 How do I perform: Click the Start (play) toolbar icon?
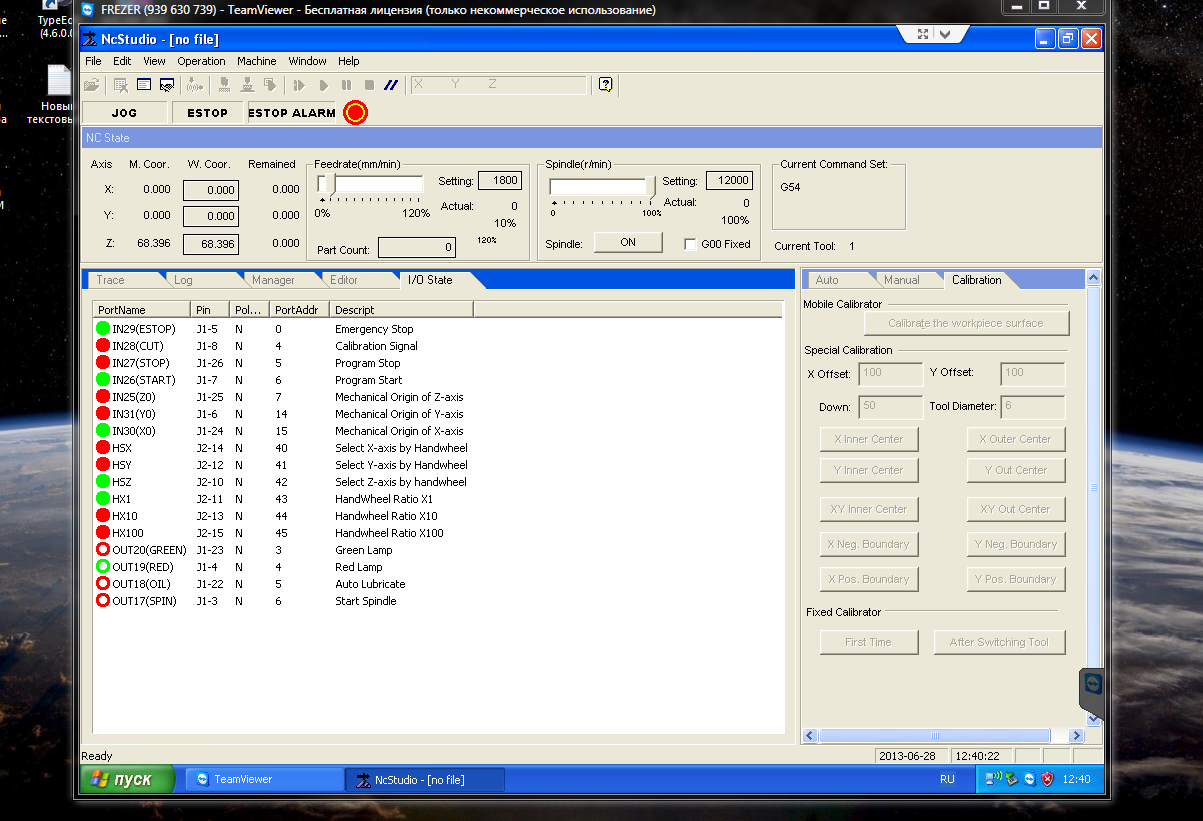(x=323, y=85)
